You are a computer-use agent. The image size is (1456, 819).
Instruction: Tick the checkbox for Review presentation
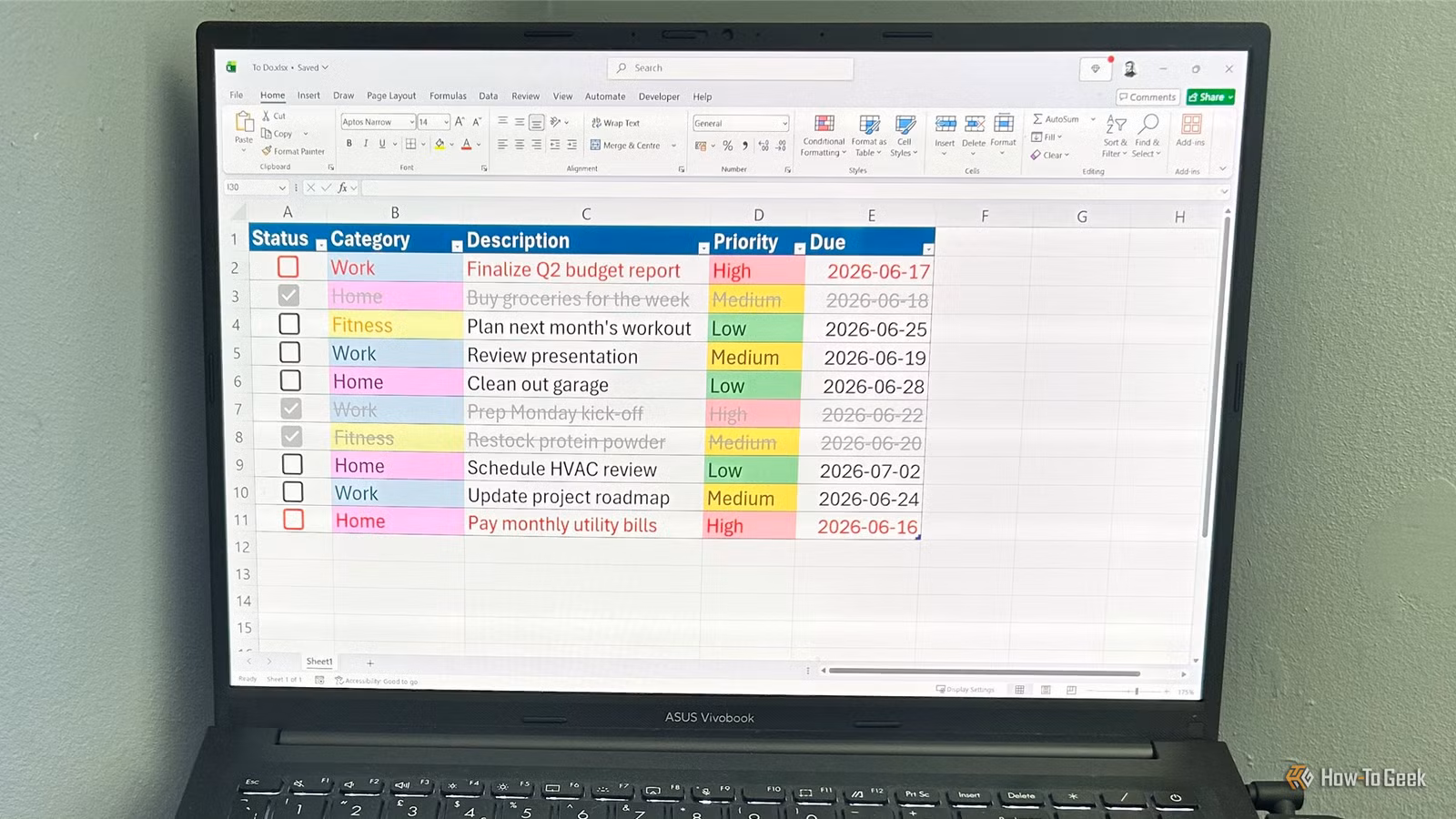289,351
